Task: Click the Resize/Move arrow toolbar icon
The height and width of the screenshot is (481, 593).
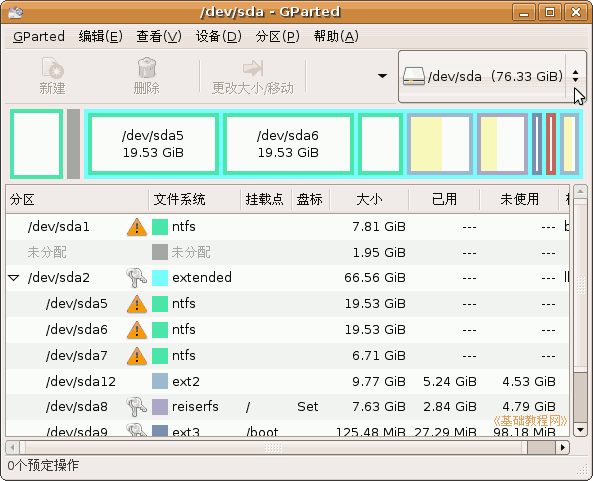Action: [253, 68]
